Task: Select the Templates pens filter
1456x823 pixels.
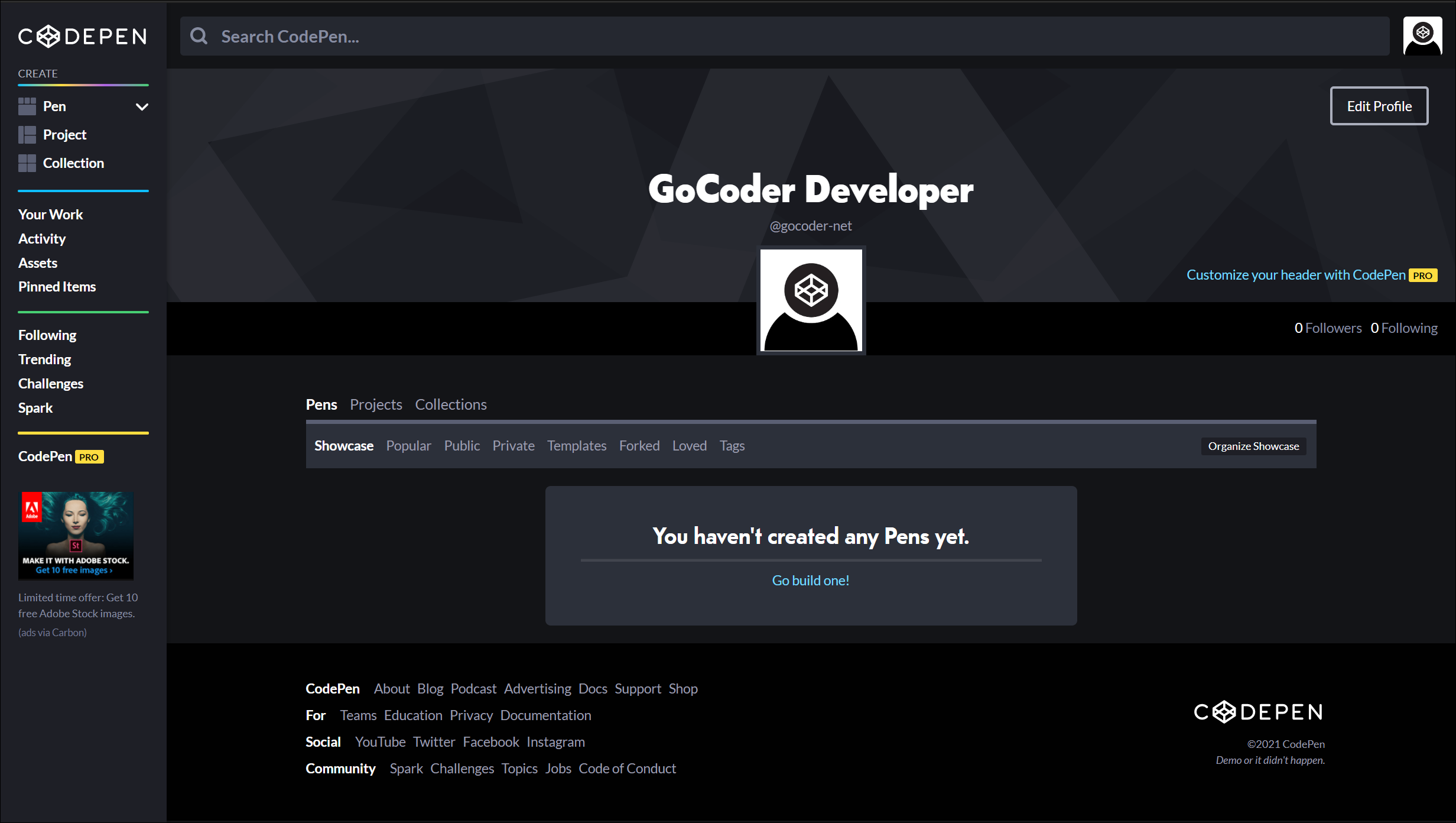Action: pos(577,446)
